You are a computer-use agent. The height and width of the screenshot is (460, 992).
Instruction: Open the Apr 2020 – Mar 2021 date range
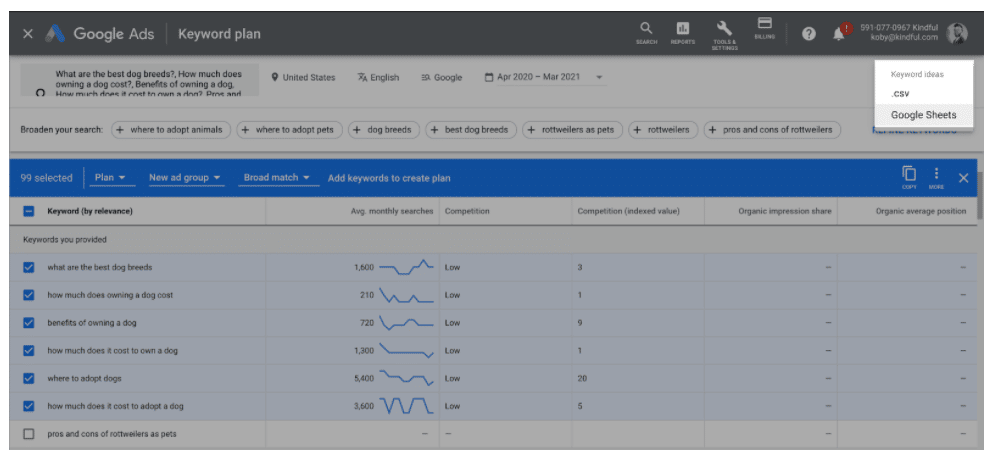[x=543, y=77]
